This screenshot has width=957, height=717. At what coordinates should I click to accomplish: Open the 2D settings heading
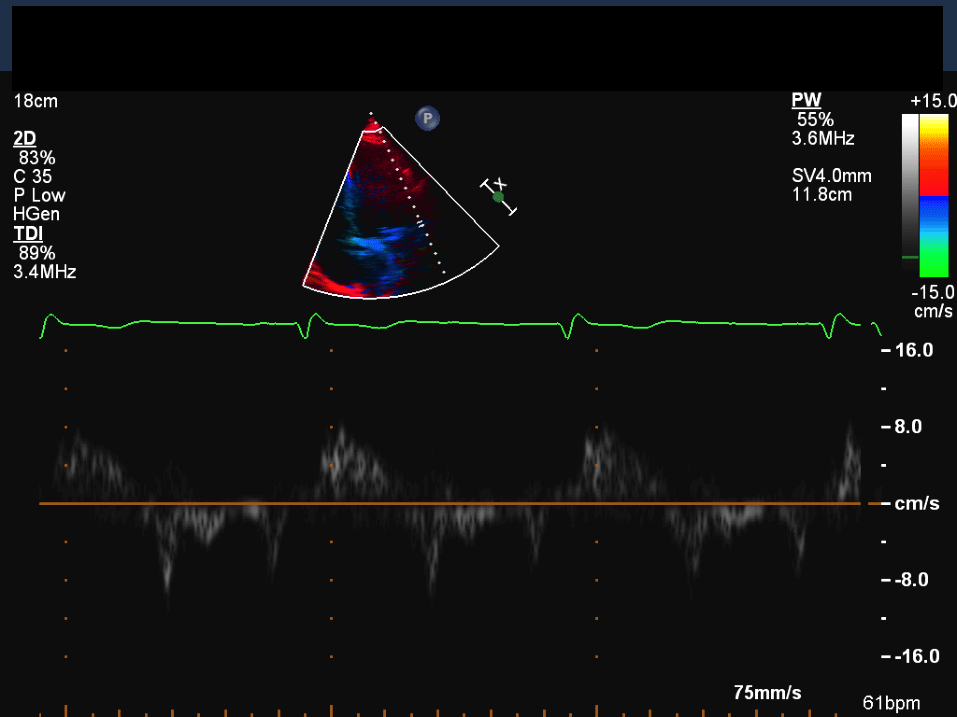pos(23,138)
